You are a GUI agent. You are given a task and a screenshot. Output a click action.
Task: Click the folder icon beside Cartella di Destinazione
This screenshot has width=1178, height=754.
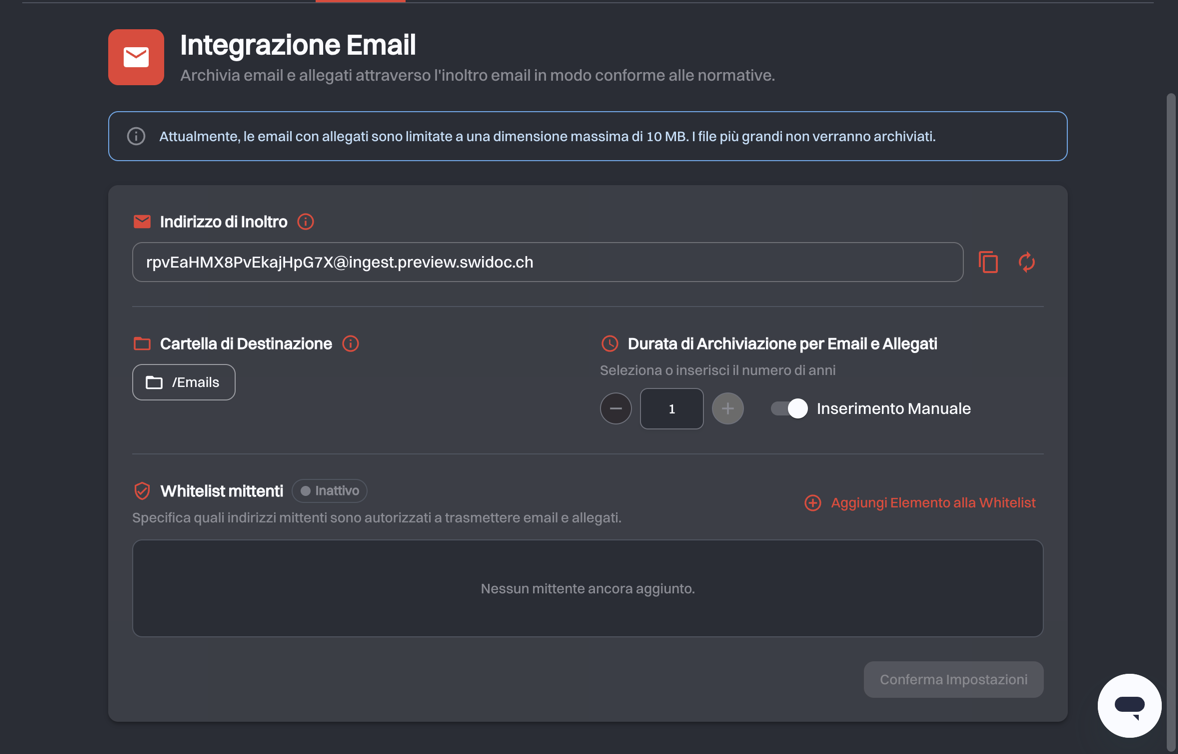coord(142,343)
